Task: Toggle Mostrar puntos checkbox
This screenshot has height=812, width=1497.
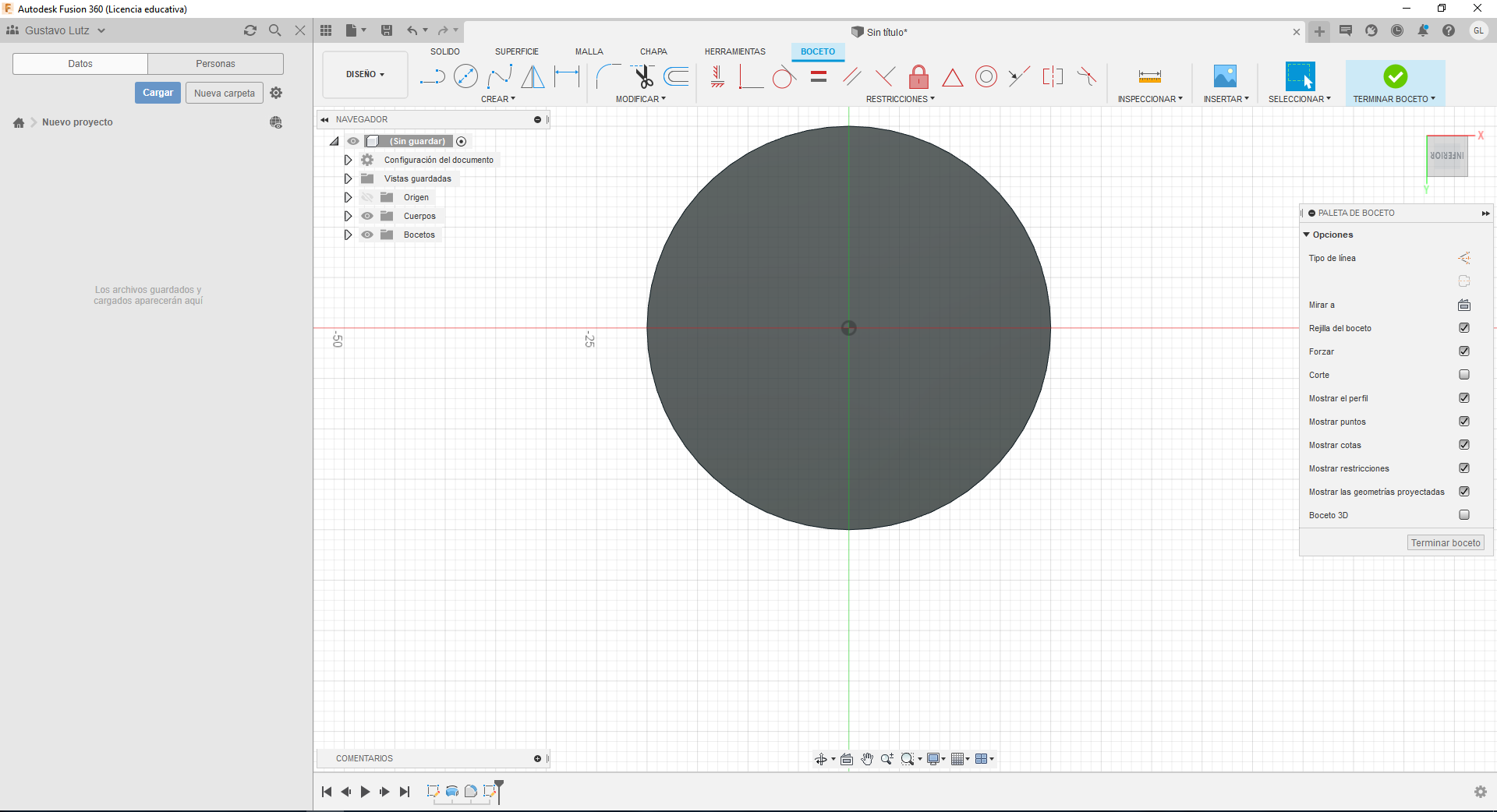Action: pyautogui.click(x=1464, y=422)
